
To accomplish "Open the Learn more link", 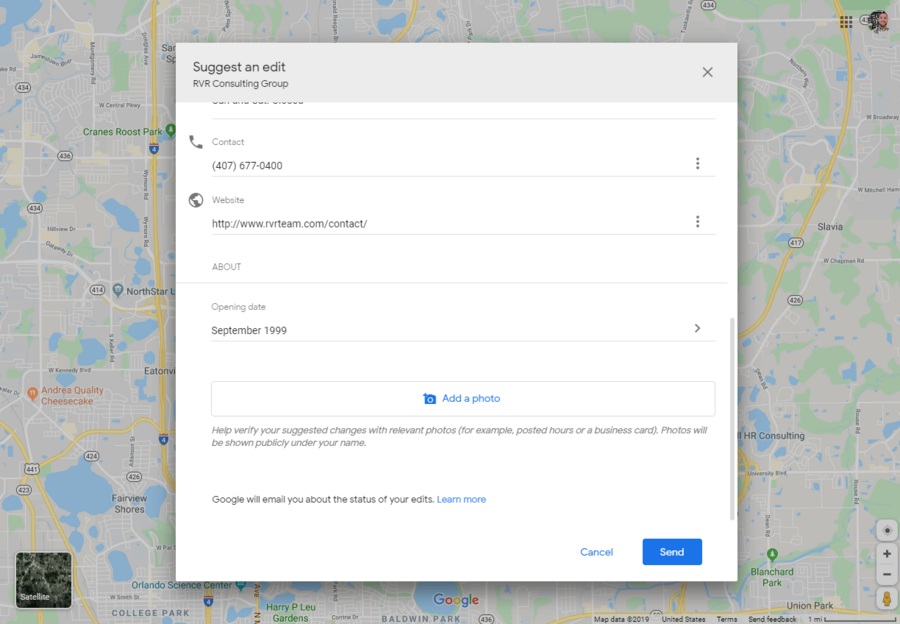I will pos(461,499).
